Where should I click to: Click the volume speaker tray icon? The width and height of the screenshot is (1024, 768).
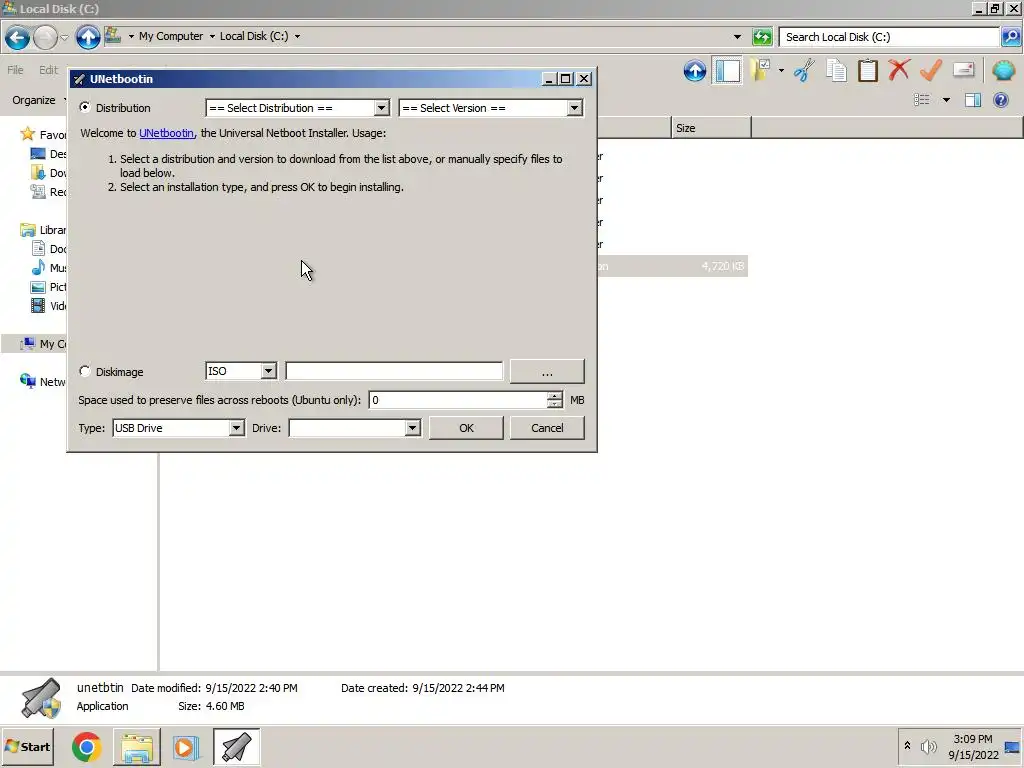point(928,746)
